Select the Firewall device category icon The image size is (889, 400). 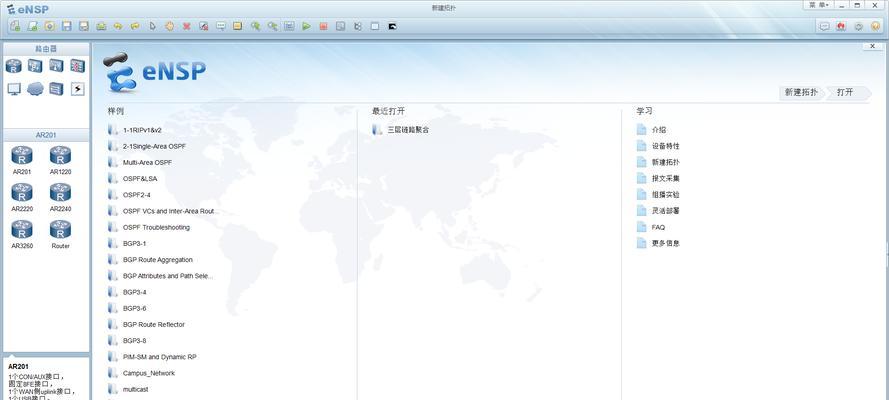[78, 66]
